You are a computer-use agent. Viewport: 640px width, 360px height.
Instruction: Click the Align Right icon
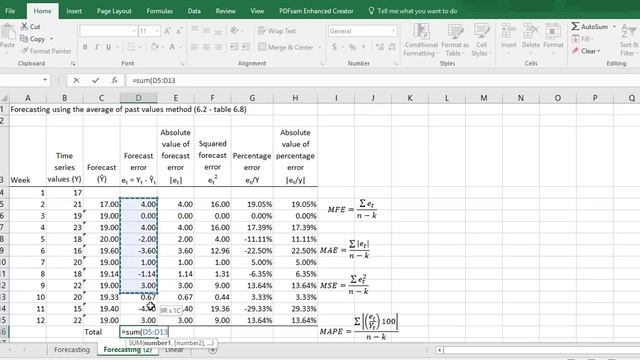click(x=218, y=47)
